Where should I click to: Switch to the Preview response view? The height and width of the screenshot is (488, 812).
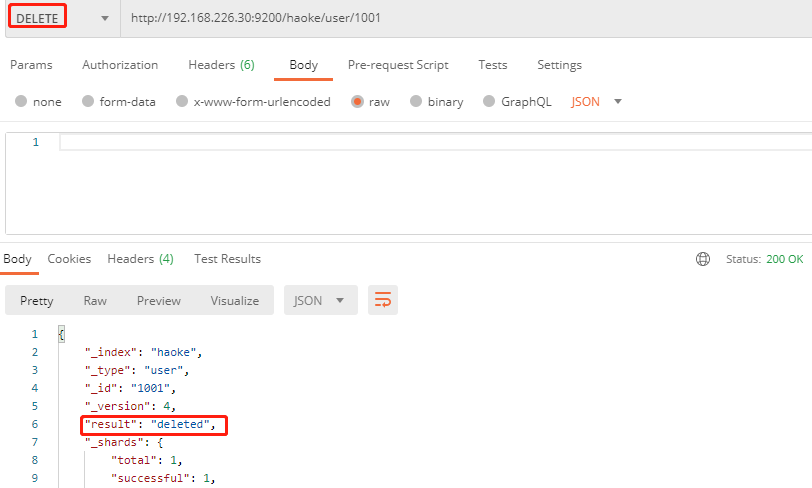click(159, 300)
